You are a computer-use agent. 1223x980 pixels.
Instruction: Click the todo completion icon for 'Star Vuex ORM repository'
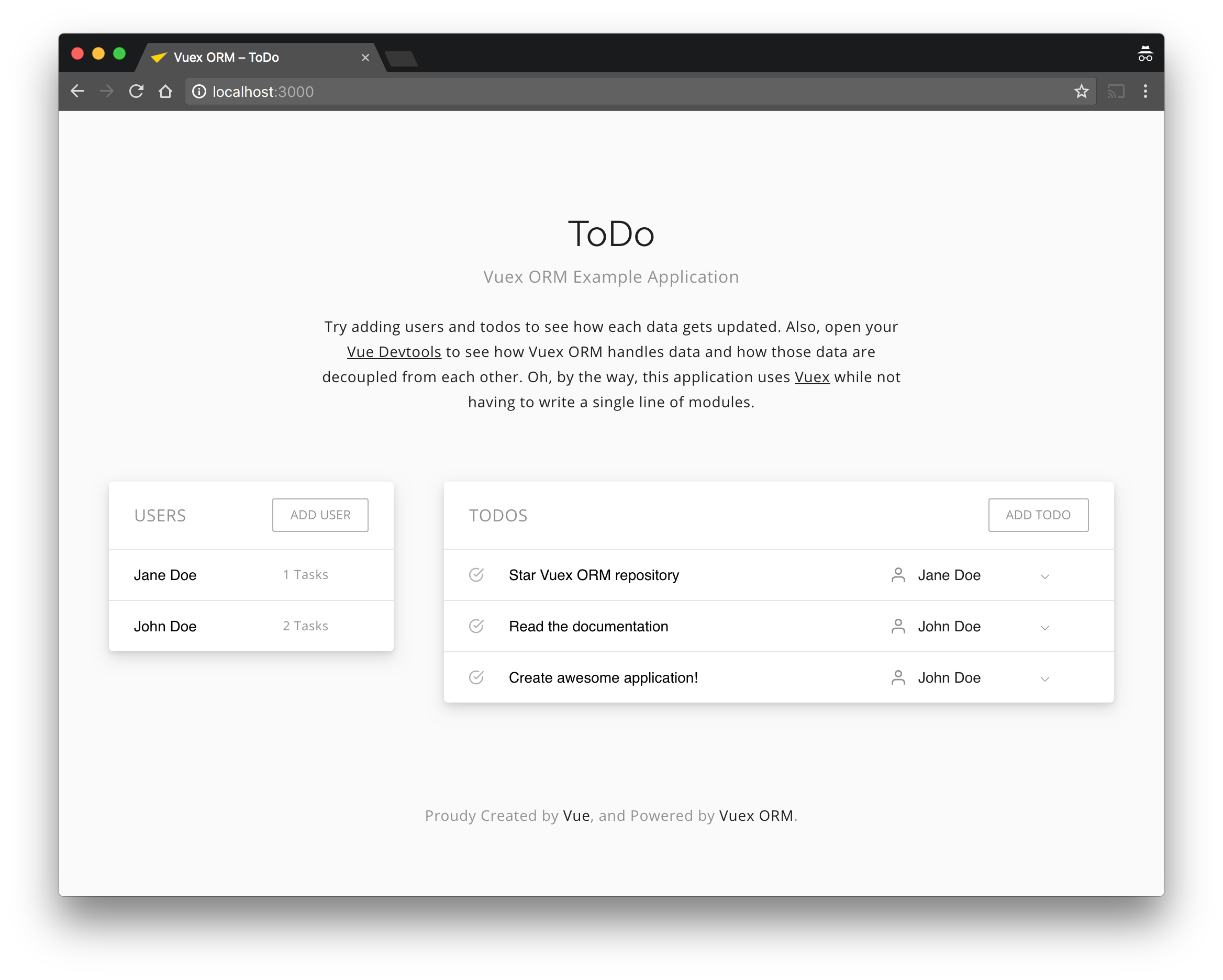click(x=477, y=574)
